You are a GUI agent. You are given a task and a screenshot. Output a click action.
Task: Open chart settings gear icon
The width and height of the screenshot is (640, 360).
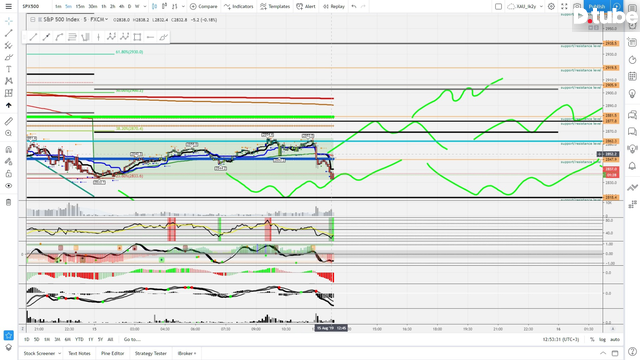coord(551,7)
